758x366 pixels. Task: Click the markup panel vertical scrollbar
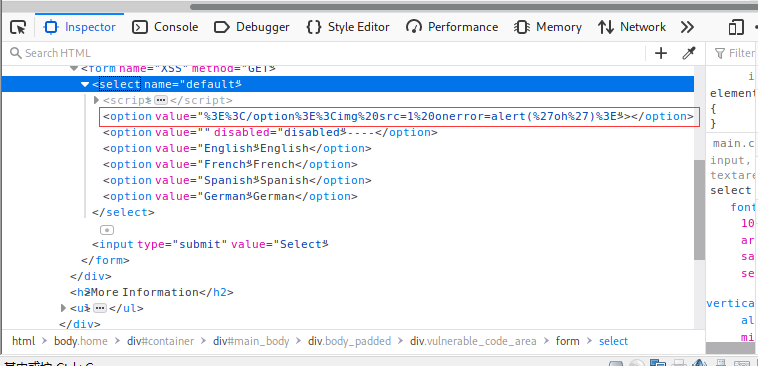tap(699, 210)
